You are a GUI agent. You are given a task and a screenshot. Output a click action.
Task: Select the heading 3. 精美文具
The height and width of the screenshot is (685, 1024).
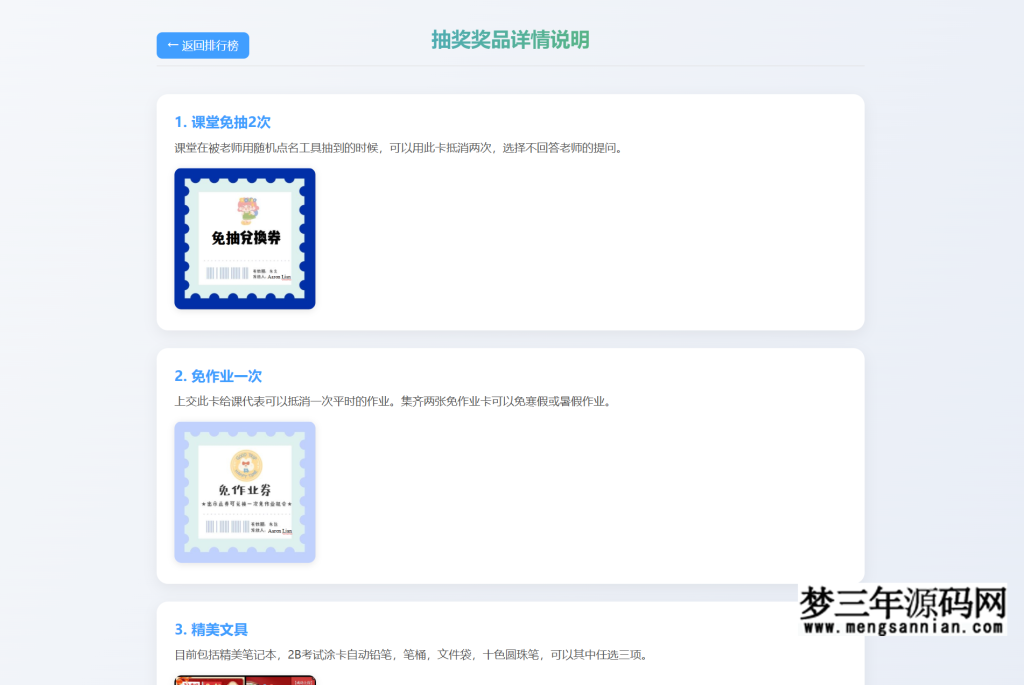click(x=211, y=629)
